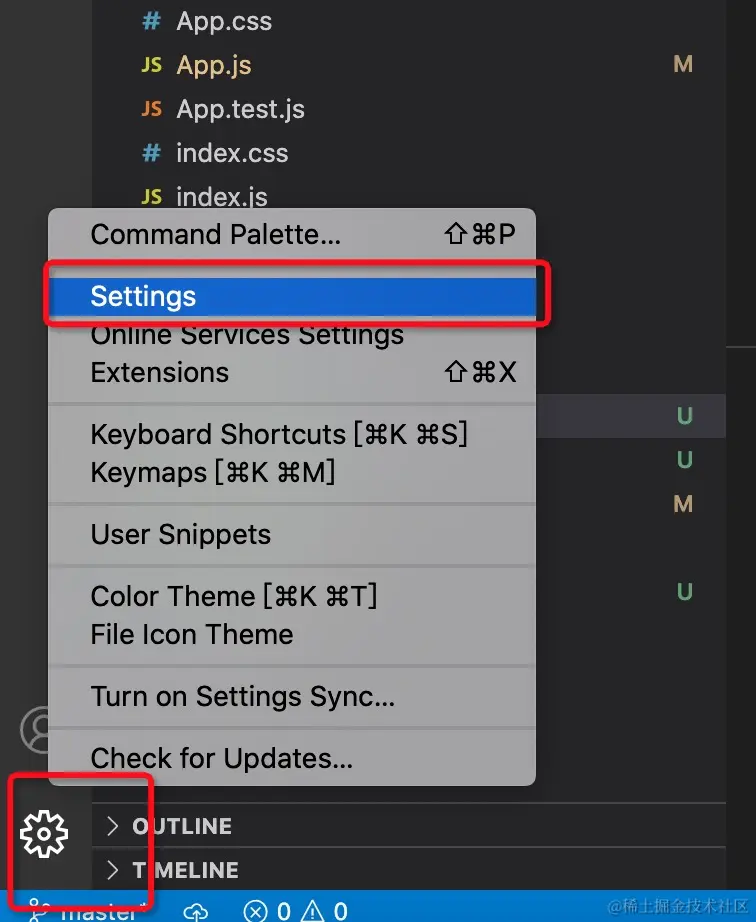Click the JS icon beside App.test.js
The image size is (756, 922).
(x=152, y=109)
